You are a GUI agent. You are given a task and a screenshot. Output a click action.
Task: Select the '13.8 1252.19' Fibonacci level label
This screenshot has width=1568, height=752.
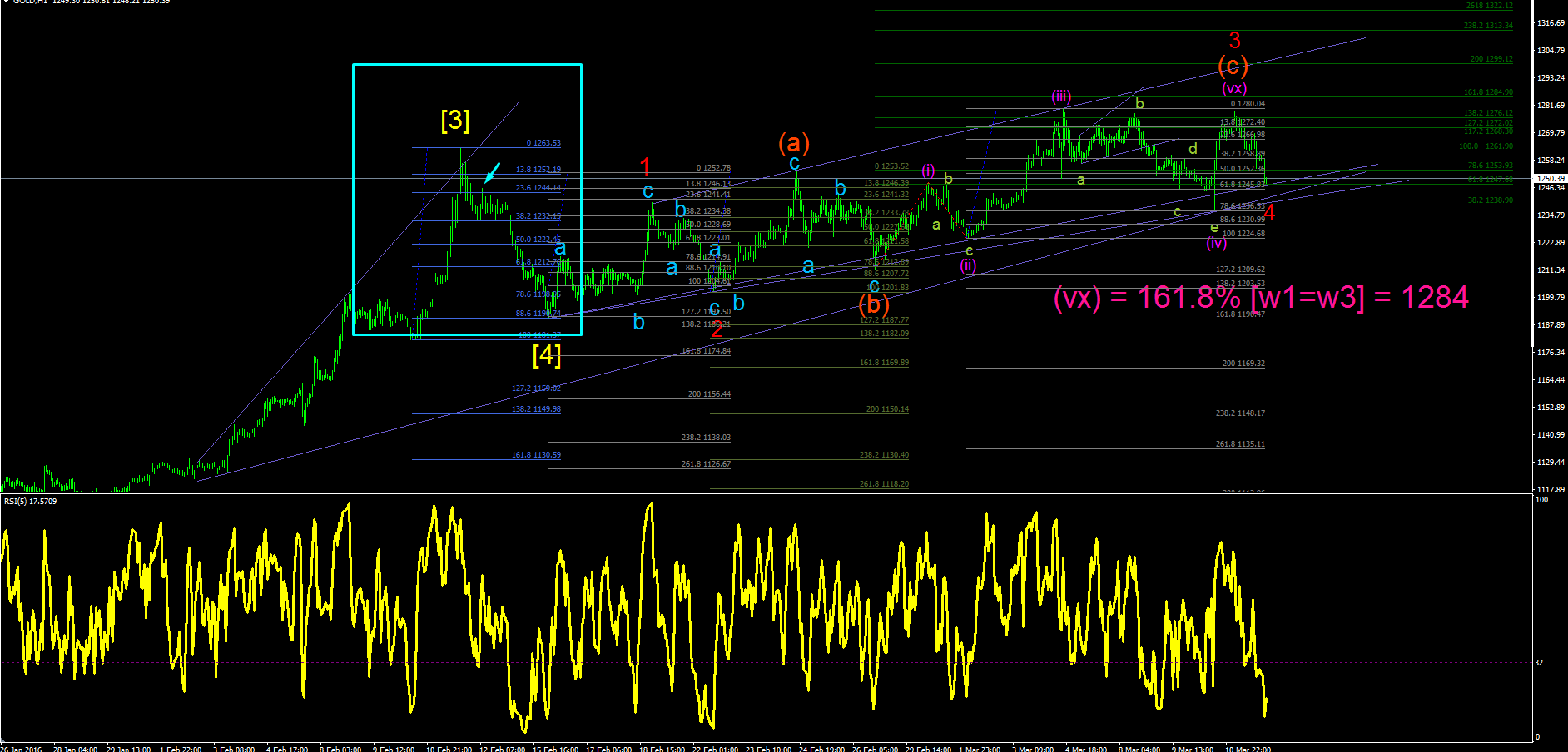pyautogui.click(x=538, y=170)
